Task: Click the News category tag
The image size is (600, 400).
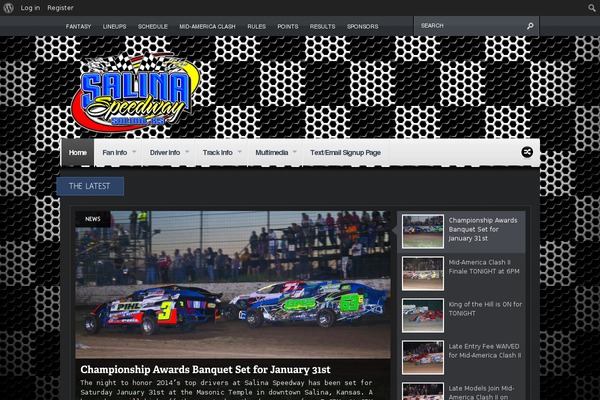Action: point(93,219)
